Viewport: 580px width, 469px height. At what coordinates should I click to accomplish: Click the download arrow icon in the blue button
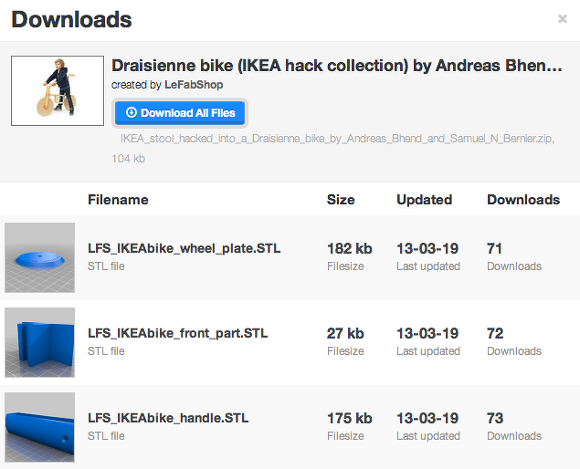pyautogui.click(x=131, y=112)
